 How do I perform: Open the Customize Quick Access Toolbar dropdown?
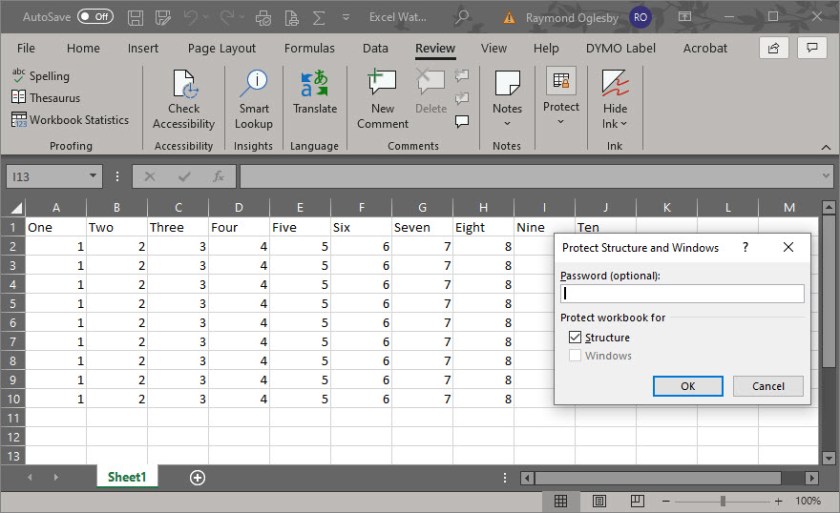[346, 18]
